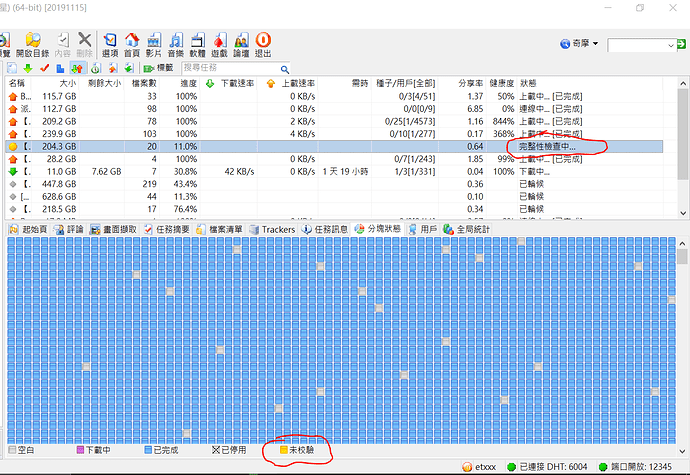This screenshot has height=475, width=690.
Task: Expand the top-right search combo box arrow
Action: click(671, 45)
